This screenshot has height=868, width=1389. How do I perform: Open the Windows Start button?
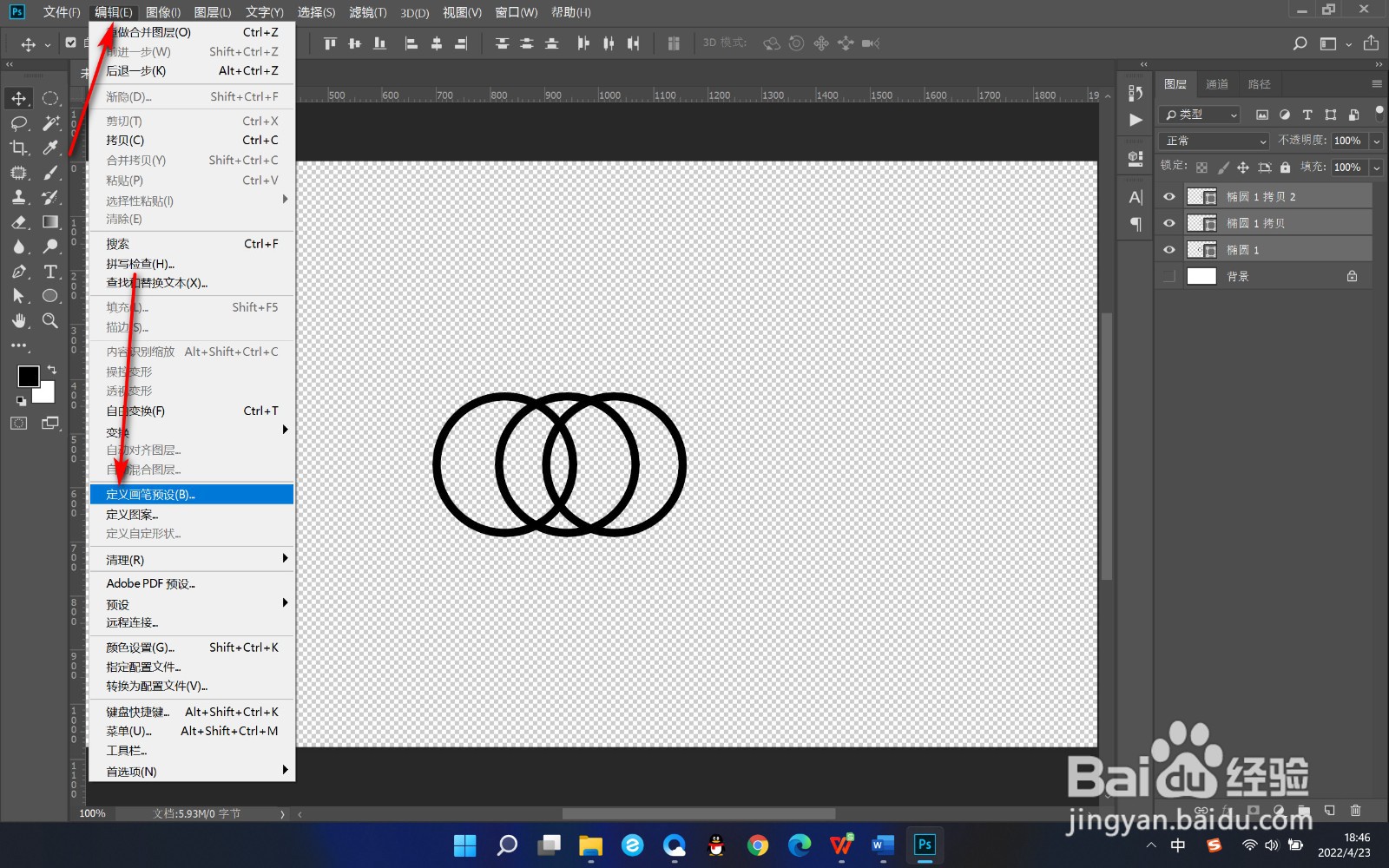[x=465, y=845]
